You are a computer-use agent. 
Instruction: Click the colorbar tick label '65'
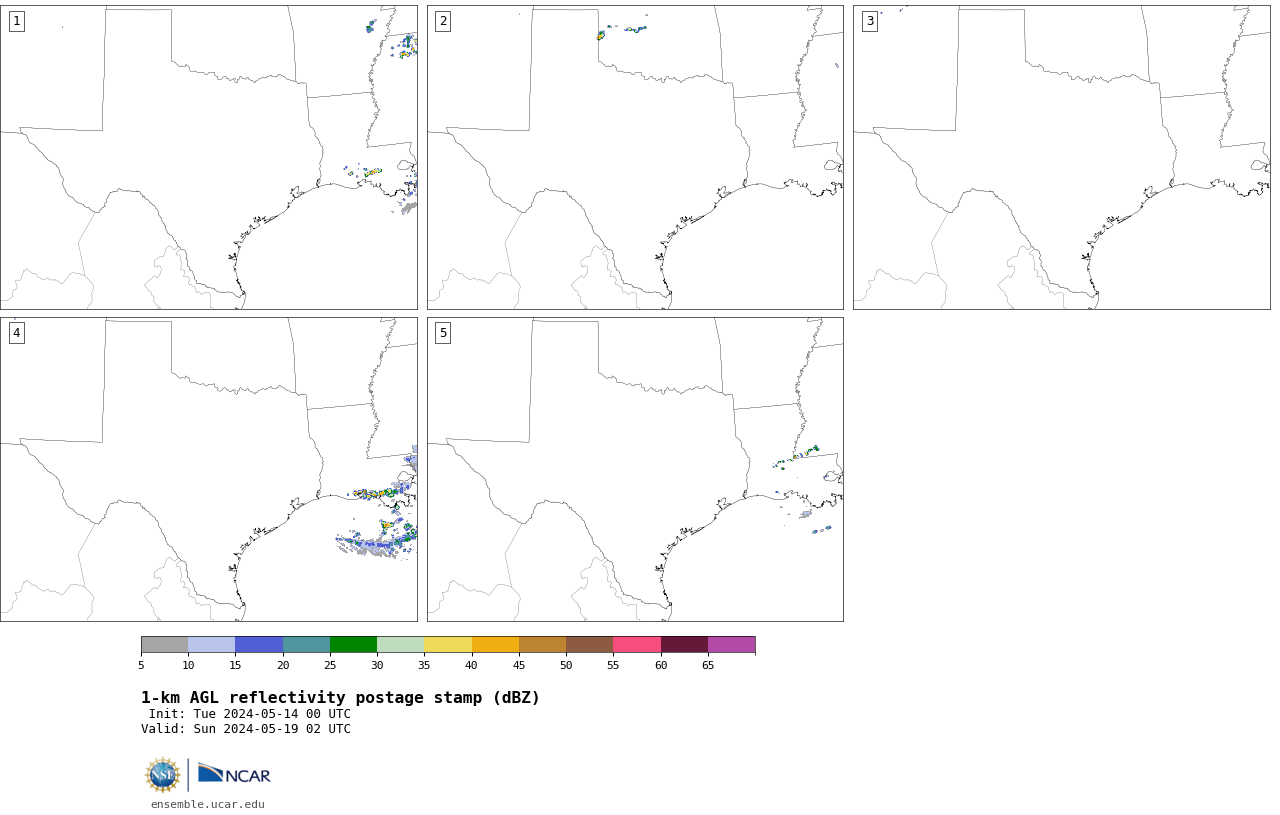[x=708, y=665]
